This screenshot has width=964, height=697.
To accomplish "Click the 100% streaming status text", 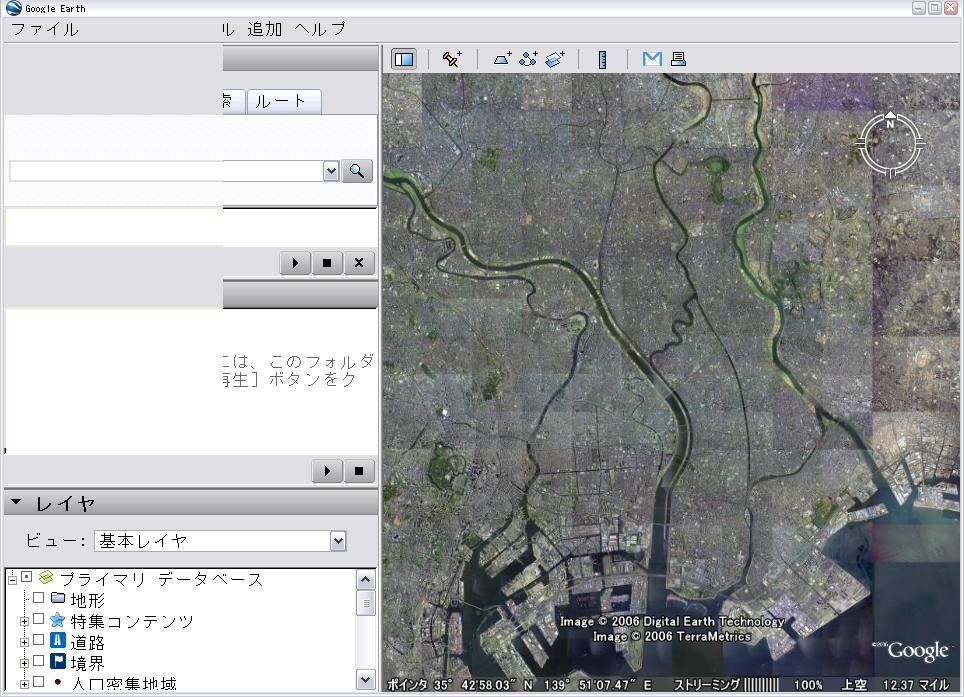I will [x=808, y=685].
